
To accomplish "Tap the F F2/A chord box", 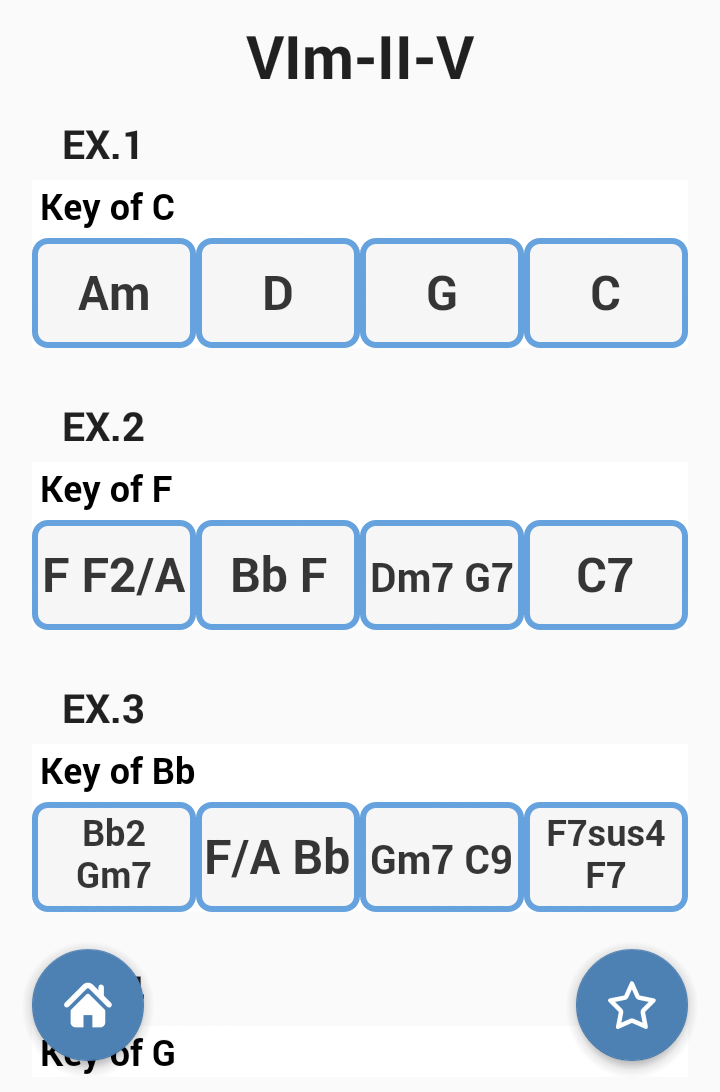I will click(x=114, y=576).
